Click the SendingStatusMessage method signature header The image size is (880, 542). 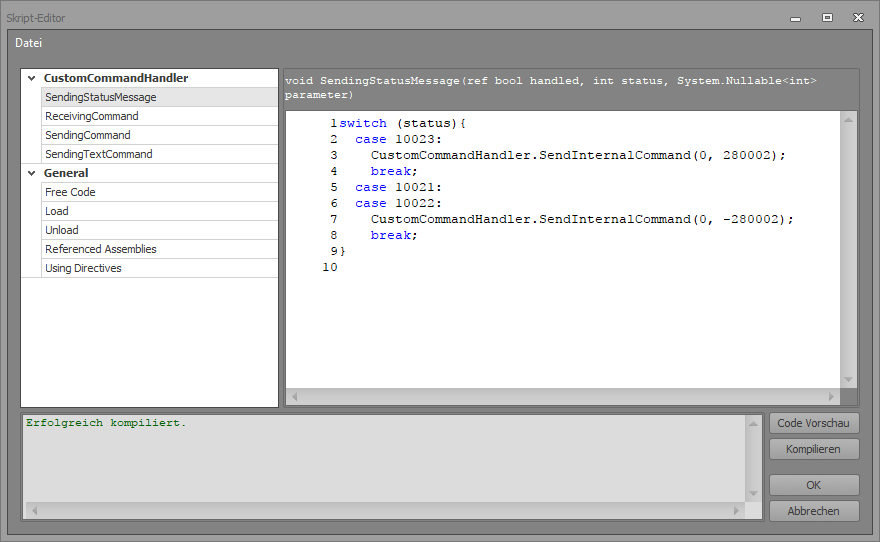point(551,88)
